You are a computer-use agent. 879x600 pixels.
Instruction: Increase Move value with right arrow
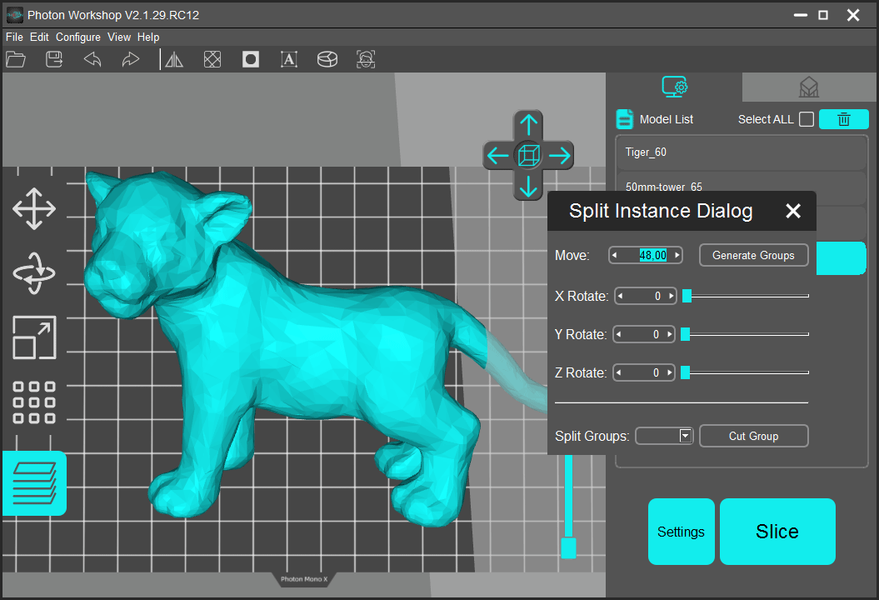pos(677,256)
